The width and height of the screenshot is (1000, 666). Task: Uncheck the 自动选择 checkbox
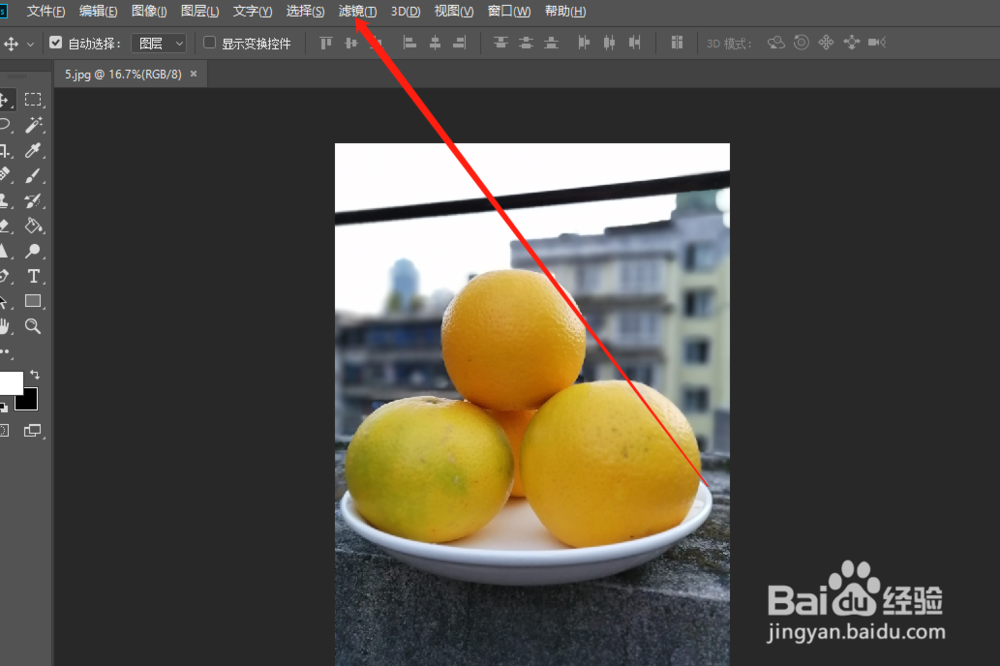click(x=55, y=43)
